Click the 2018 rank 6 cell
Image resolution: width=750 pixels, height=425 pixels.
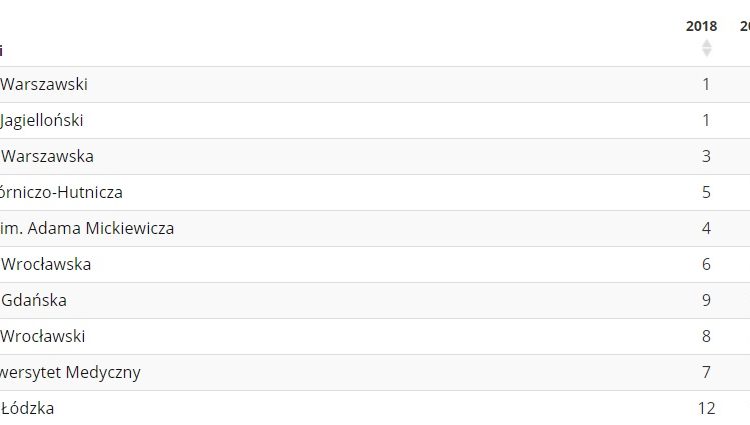(706, 264)
